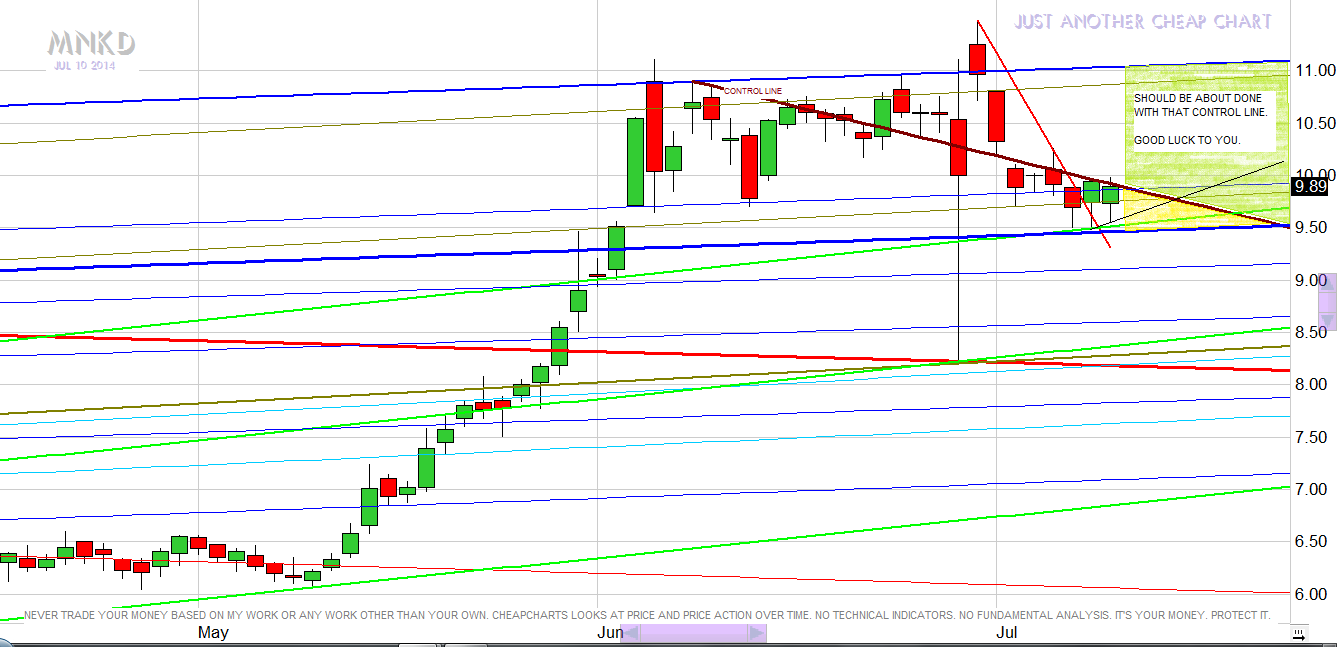Select the CONTROL LINE text annotation

point(753,91)
